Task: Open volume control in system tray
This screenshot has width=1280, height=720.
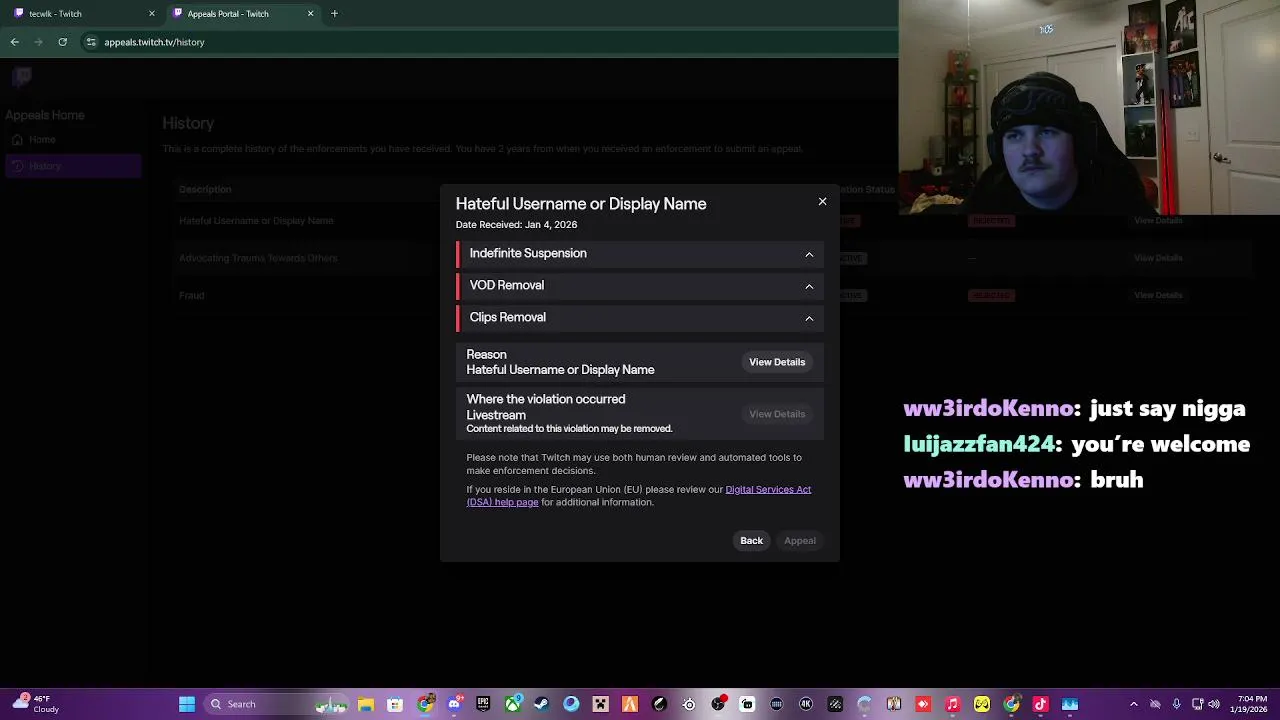Action: coord(1216,704)
